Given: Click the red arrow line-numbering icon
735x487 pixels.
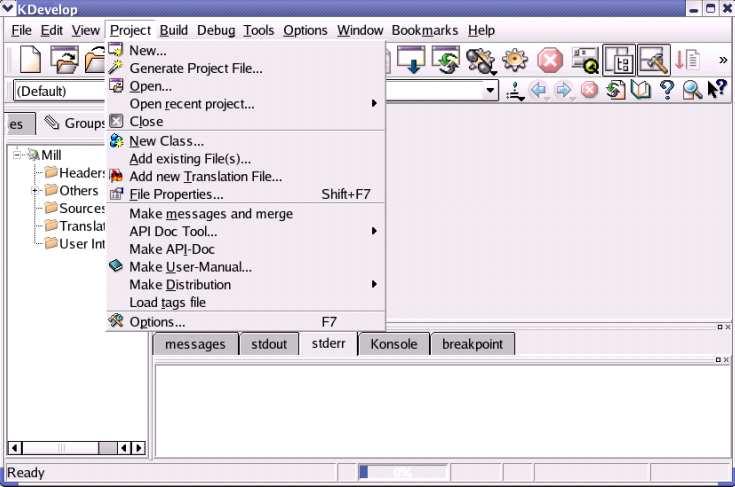Looking at the screenshot, I should (x=687, y=60).
